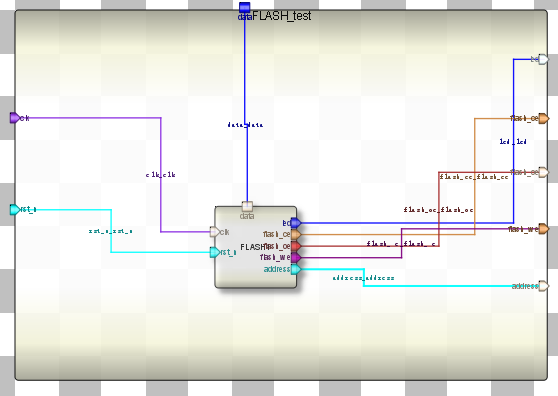
Task: Select the purple clk input port
Action: (15, 118)
